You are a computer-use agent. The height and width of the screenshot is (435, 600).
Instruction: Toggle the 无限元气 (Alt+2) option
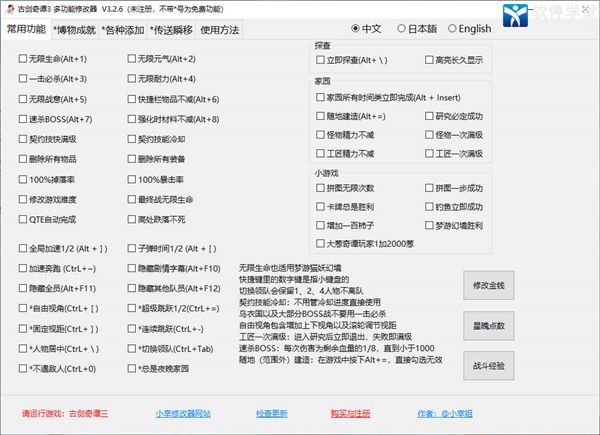click(131, 59)
